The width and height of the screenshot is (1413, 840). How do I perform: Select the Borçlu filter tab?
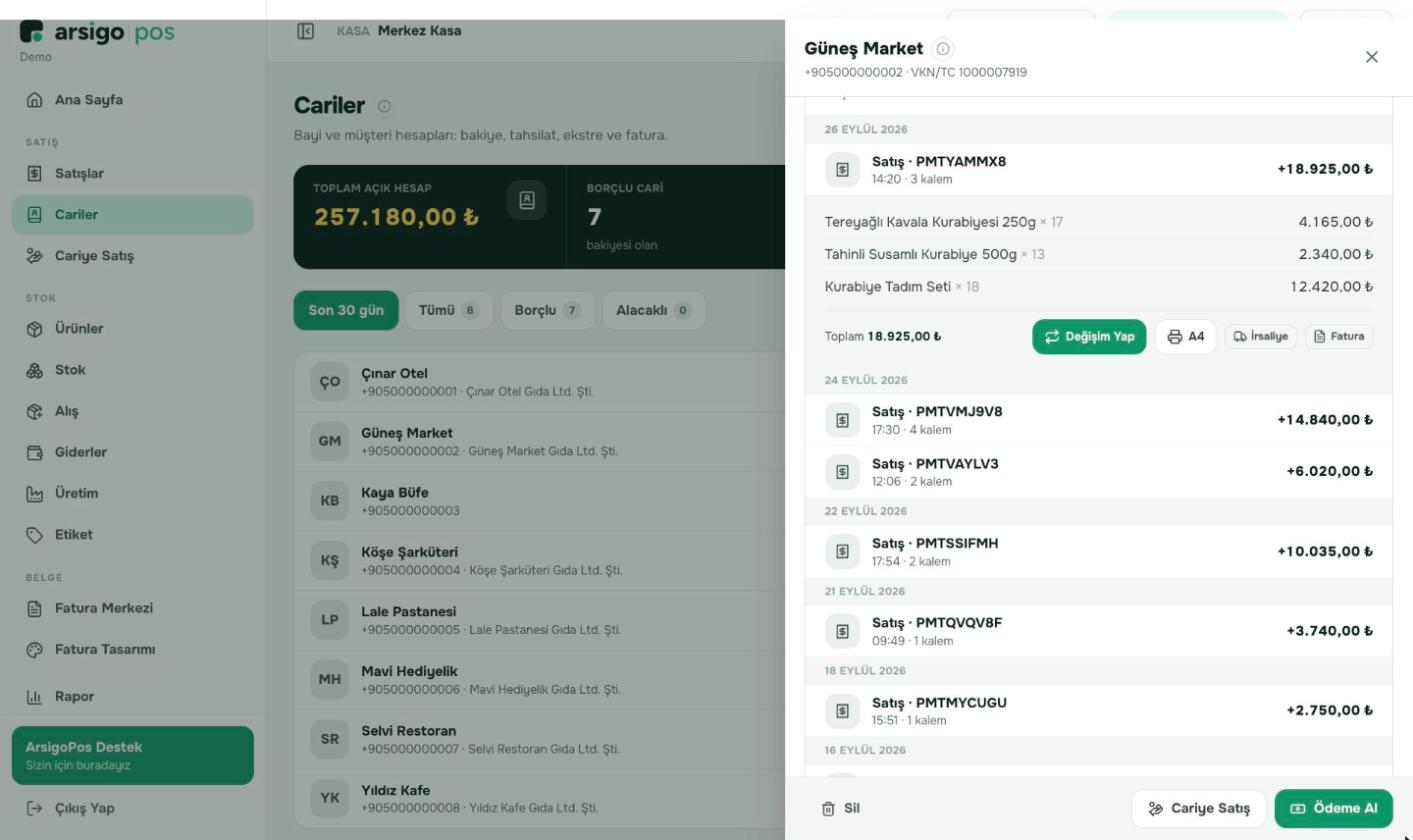(548, 310)
